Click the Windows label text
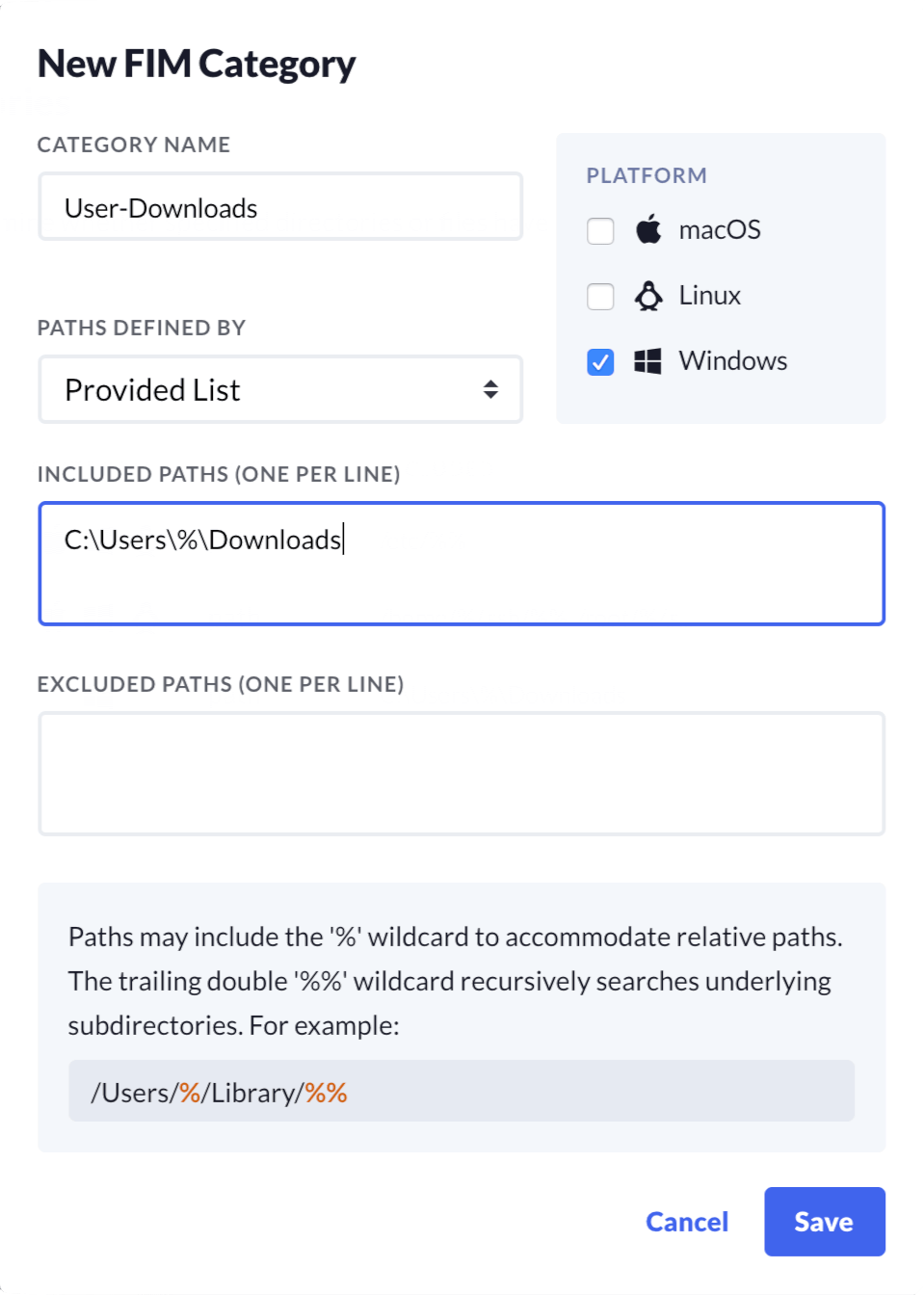The image size is (924, 1295). pos(733,361)
